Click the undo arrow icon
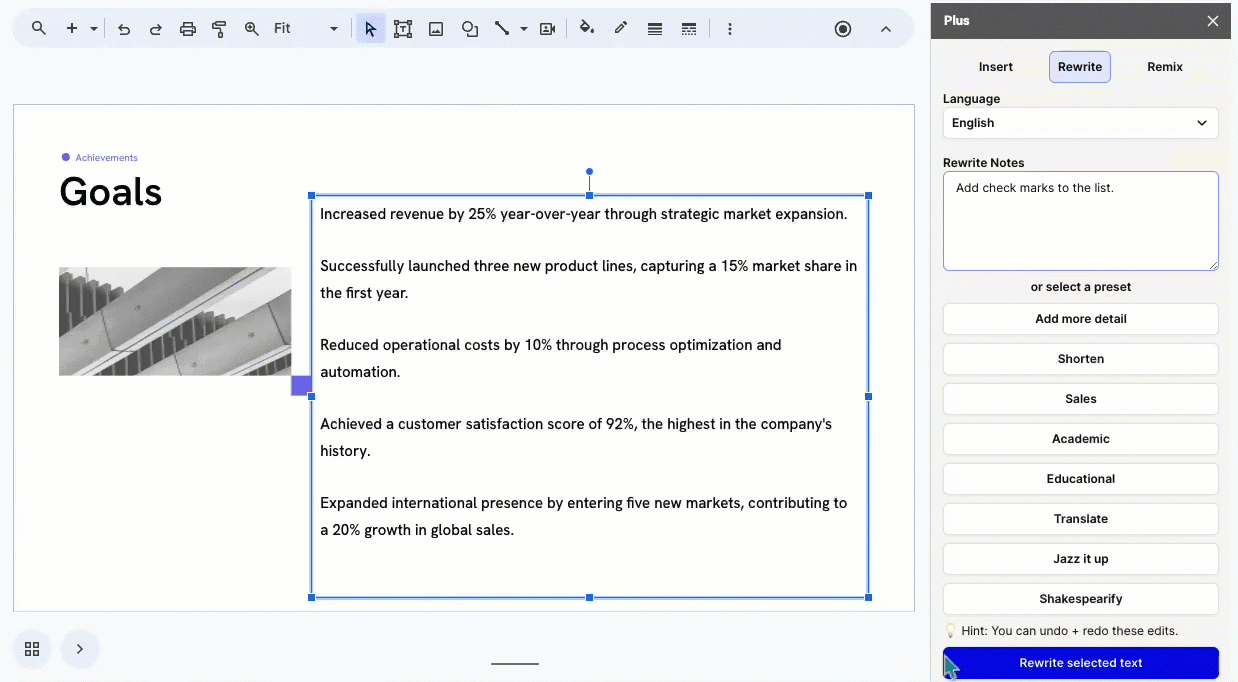Image resolution: width=1238 pixels, height=682 pixels. point(124,29)
